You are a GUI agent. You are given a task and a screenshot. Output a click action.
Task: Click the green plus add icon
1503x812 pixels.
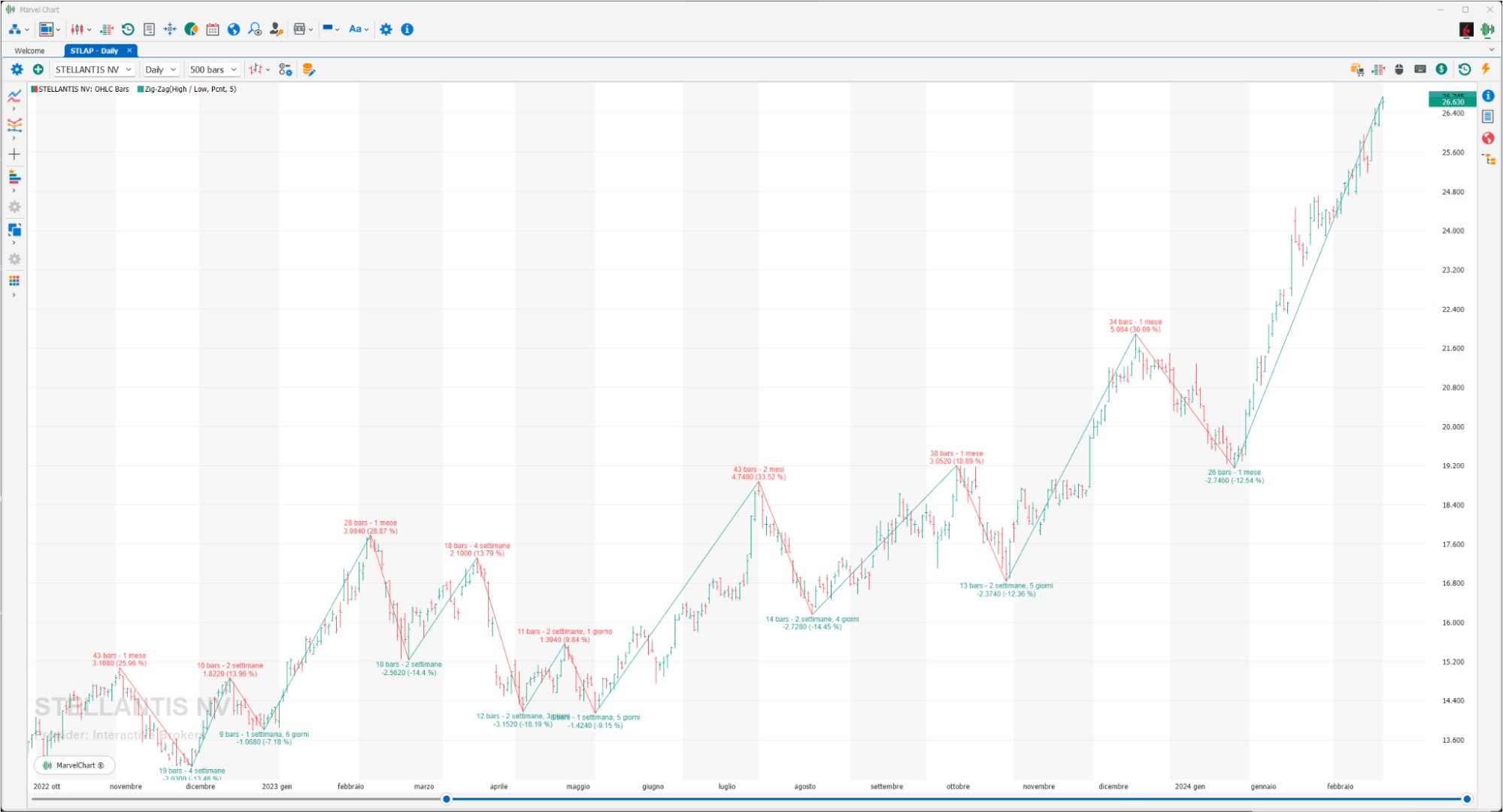(38, 69)
